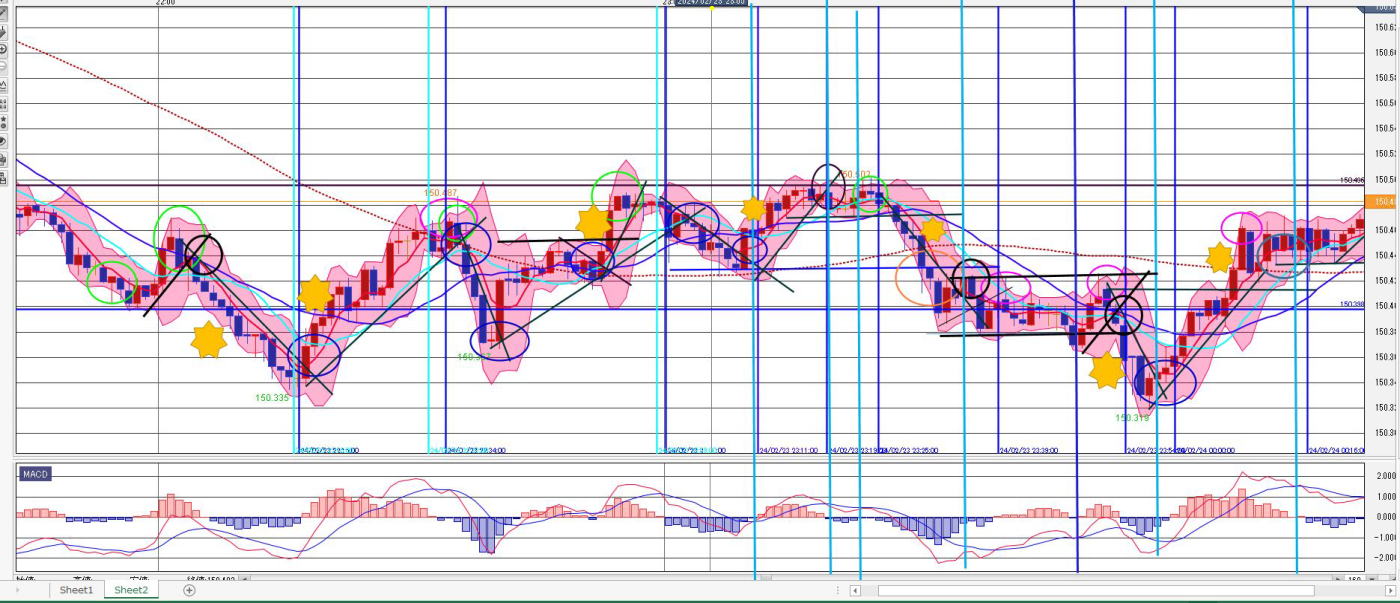Click the grid layout icon
This screenshot has width=1400, height=603.
click(x=3, y=103)
